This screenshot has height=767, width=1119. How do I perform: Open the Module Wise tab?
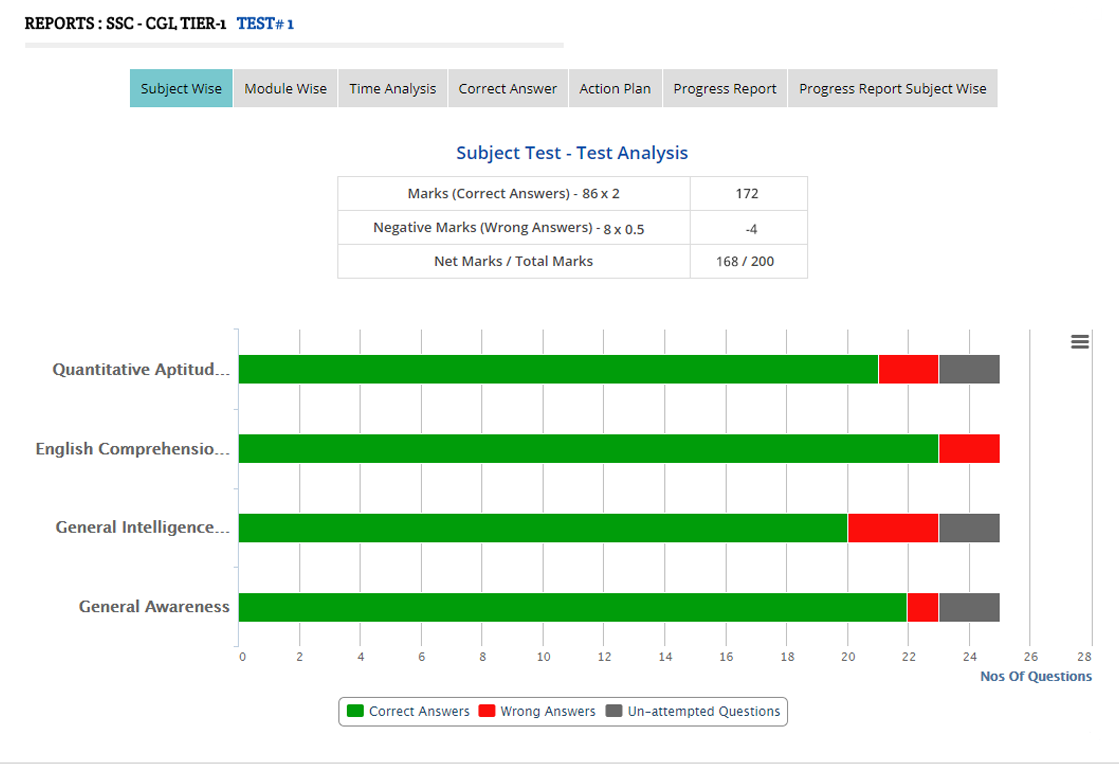click(285, 88)
